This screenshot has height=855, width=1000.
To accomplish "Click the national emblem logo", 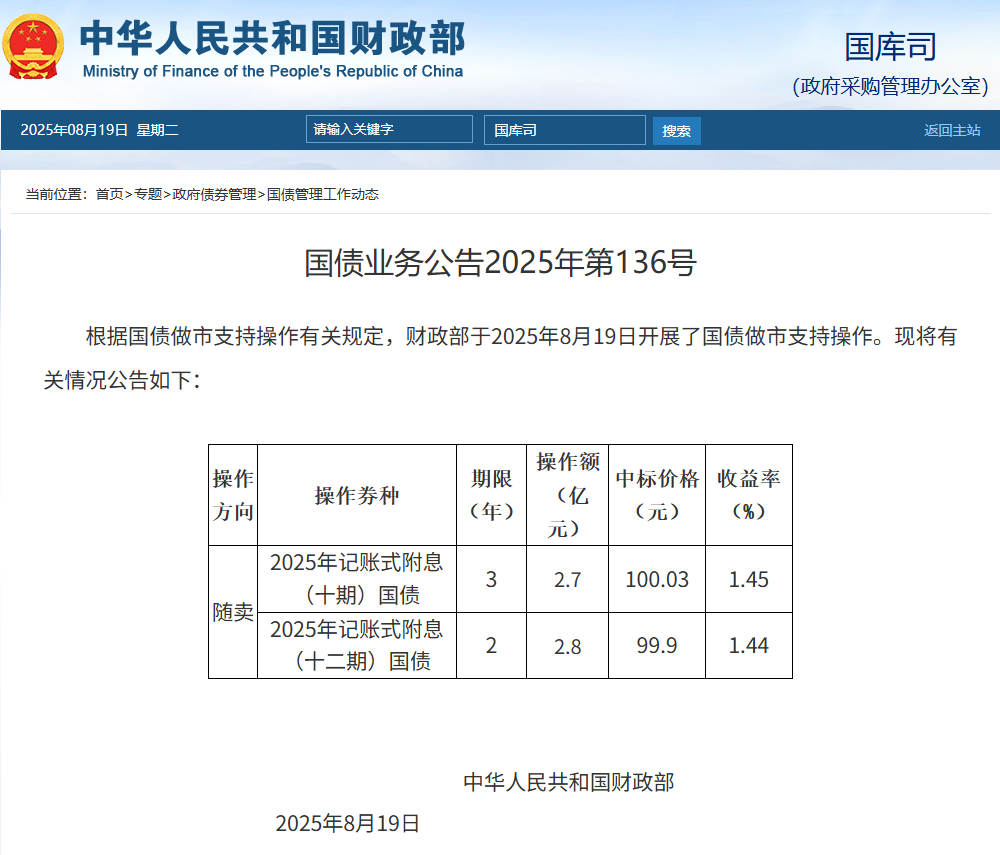I will click(x=31, y=48).
